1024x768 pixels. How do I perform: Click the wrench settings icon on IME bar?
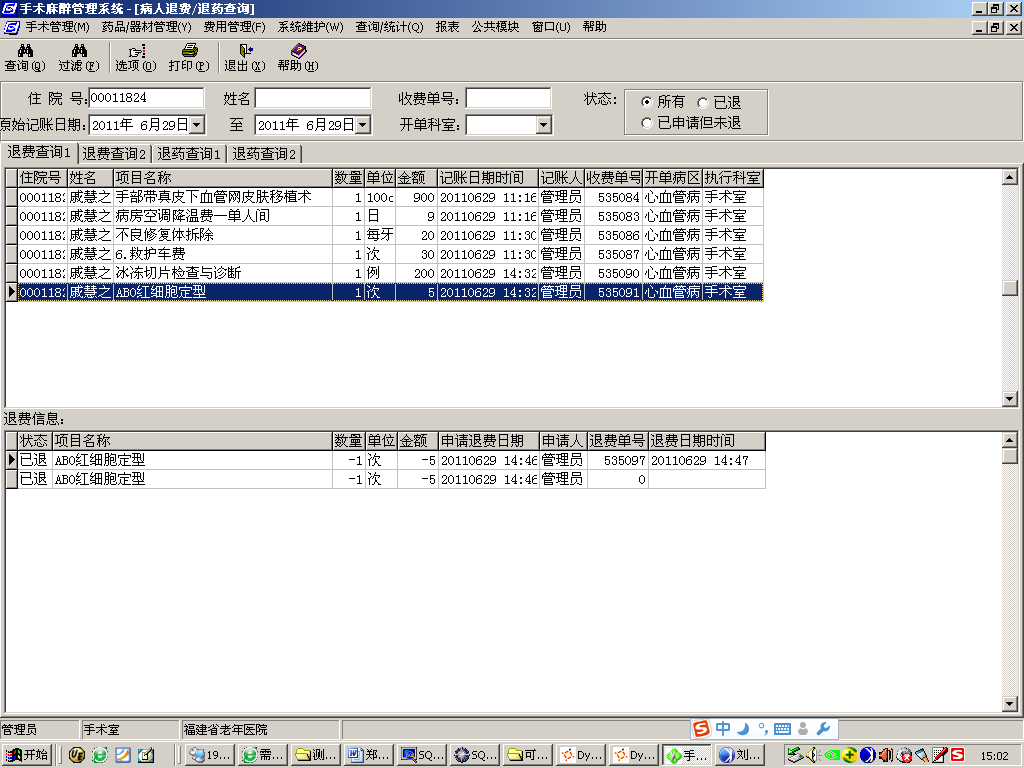pos(824,729)
